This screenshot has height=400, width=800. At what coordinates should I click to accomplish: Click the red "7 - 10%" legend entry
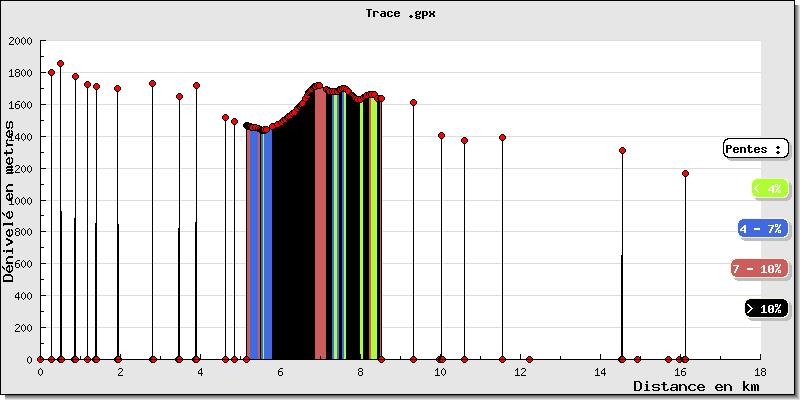758,269
